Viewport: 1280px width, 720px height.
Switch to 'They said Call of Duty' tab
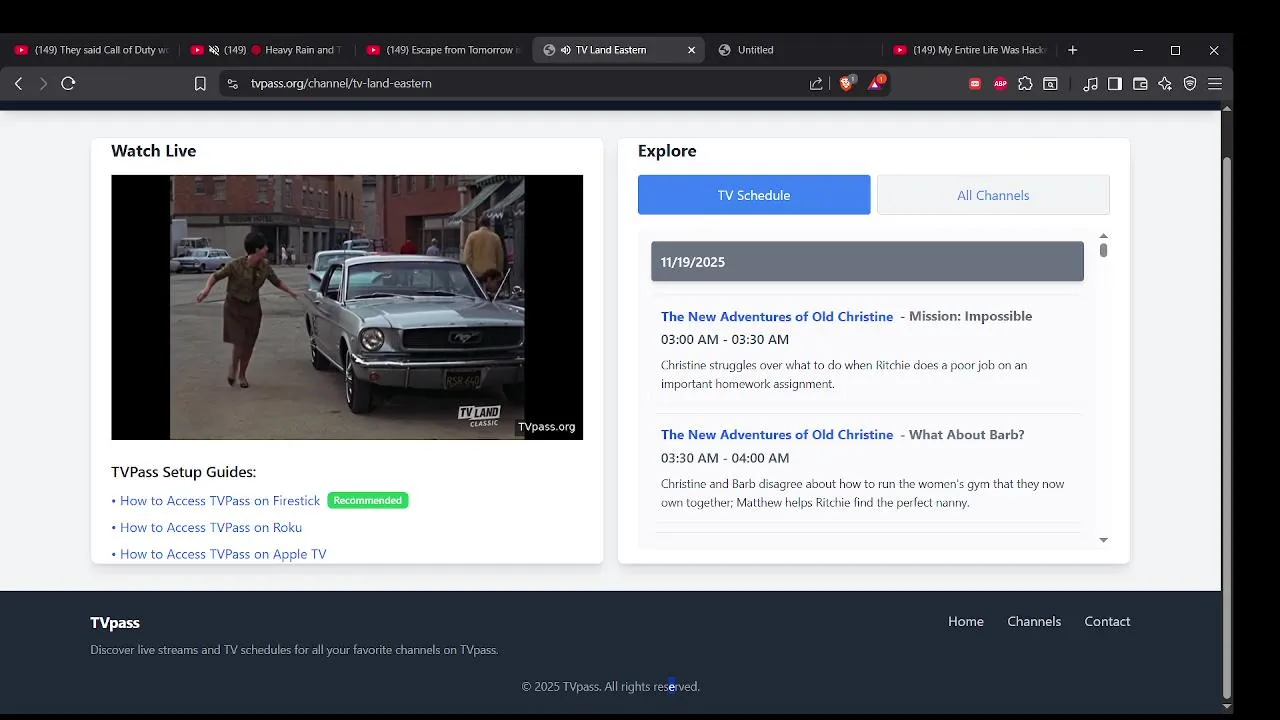point(92,50)
